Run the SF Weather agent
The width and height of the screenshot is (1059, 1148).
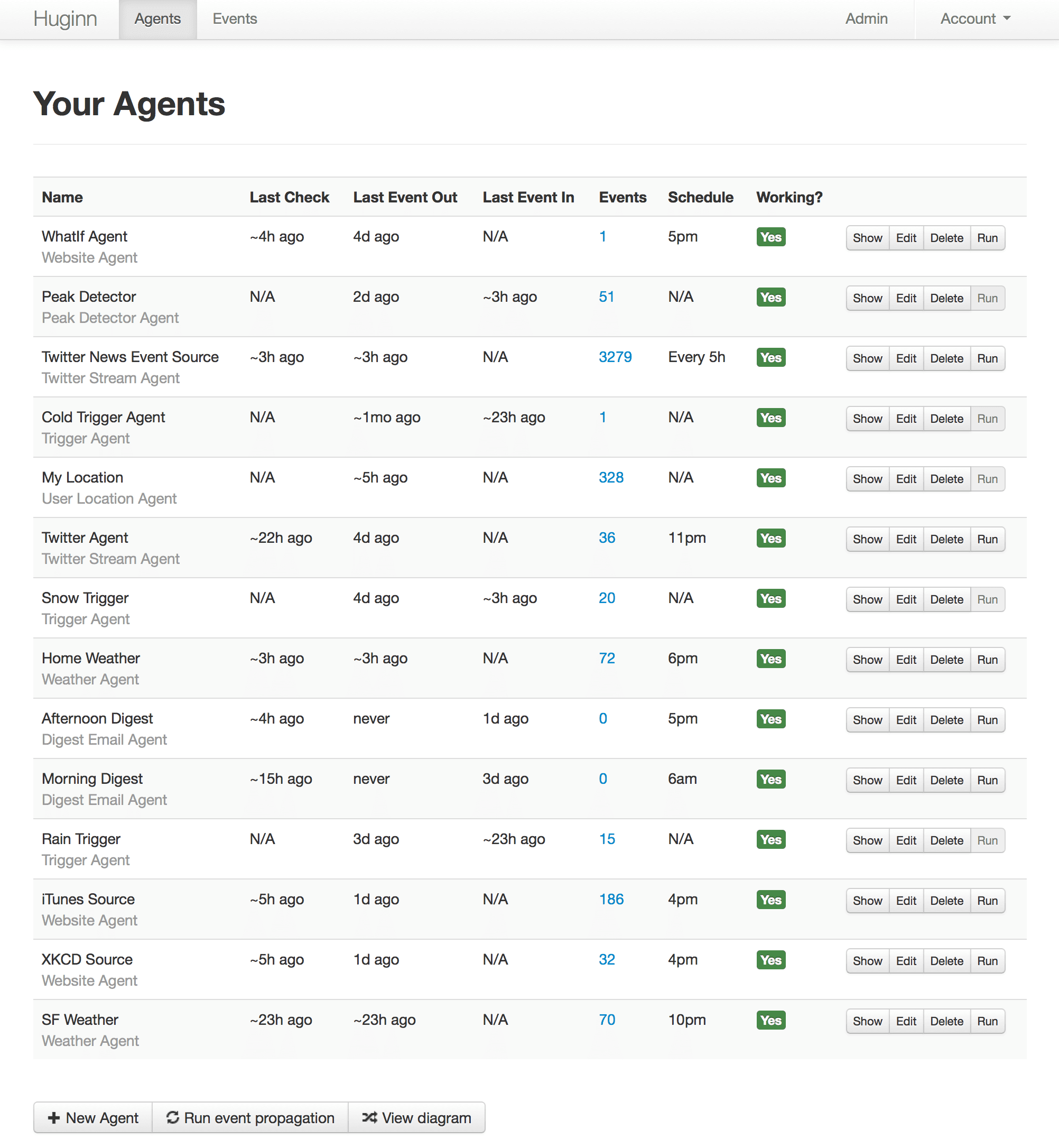(x=987, y=1021)
